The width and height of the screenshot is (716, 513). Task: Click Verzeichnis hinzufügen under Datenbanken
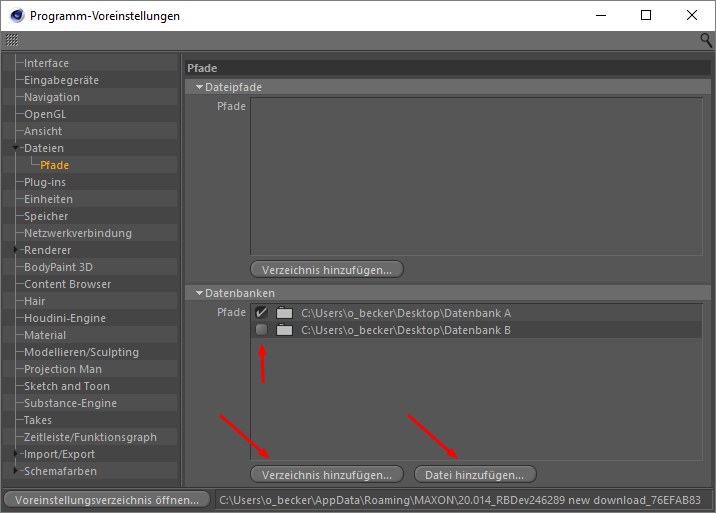[x=327, y=474]
